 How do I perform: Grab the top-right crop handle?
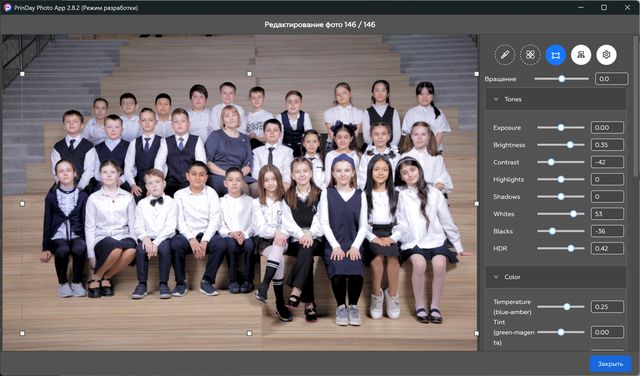click(x=476, y=74)
